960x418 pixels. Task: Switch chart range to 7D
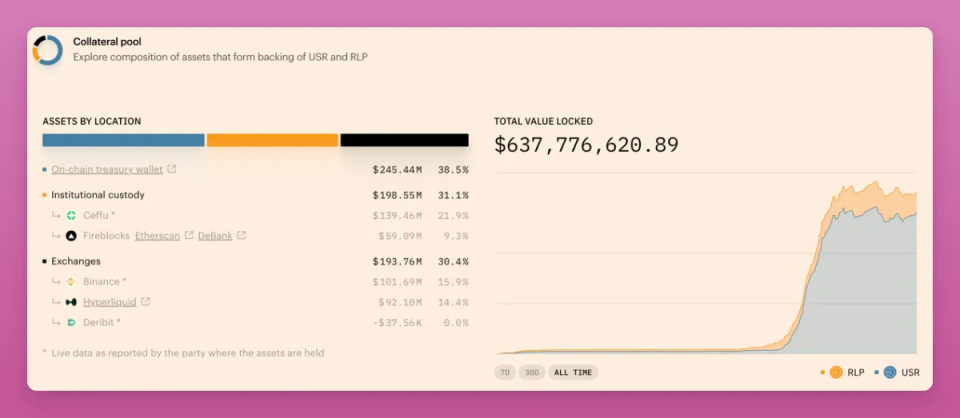click(505, 372)
